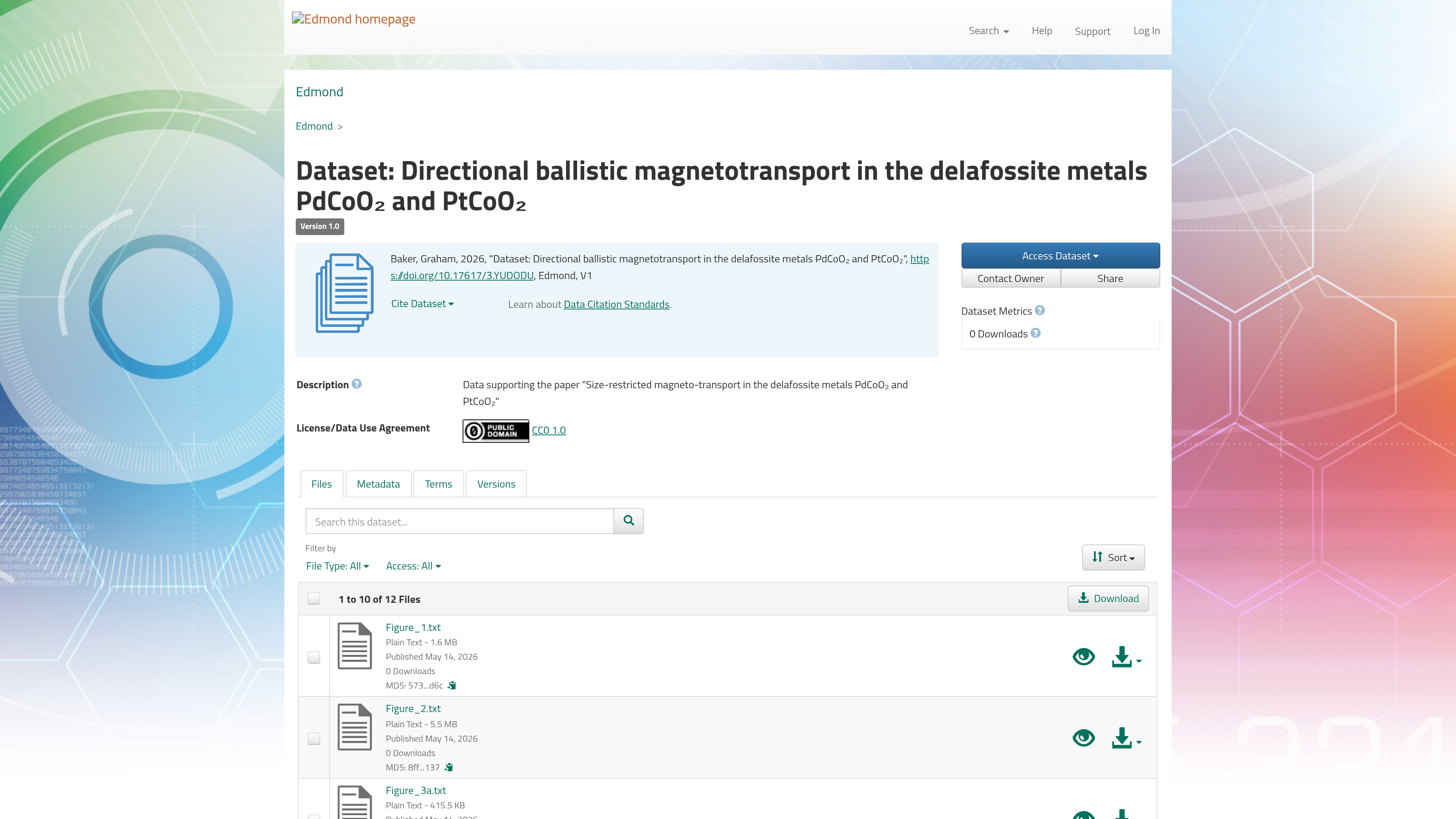Open the Downloads count help icon

tap(1036, 333)
